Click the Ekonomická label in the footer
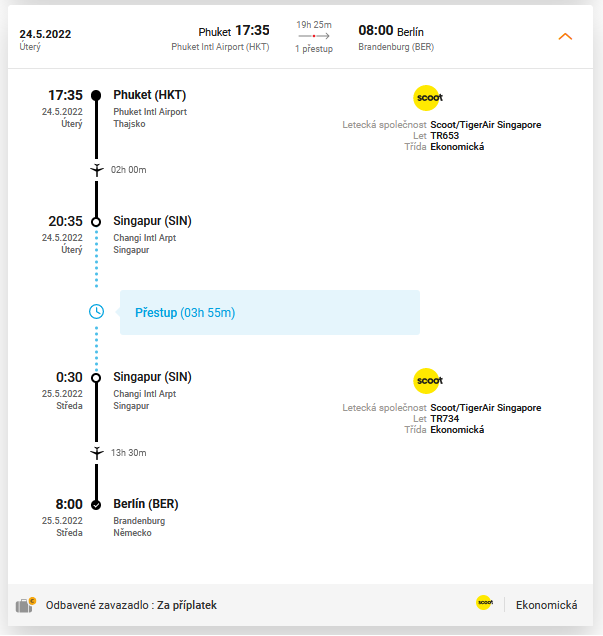The width and height of the screenshot is (603, 636). (x=546, y=605)
